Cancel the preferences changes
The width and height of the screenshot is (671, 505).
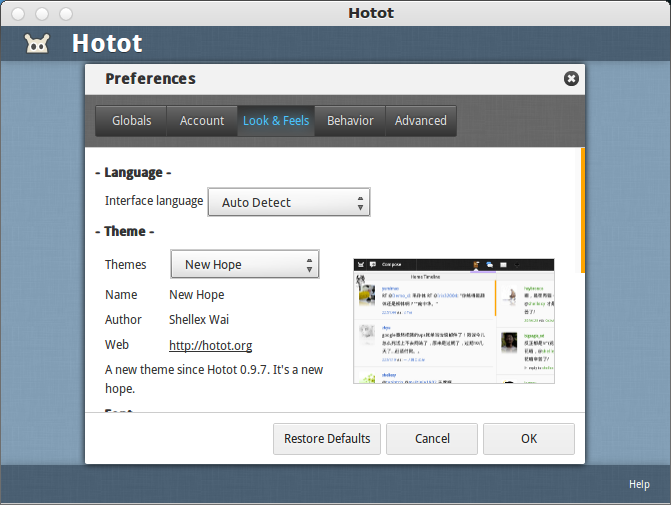432,439
